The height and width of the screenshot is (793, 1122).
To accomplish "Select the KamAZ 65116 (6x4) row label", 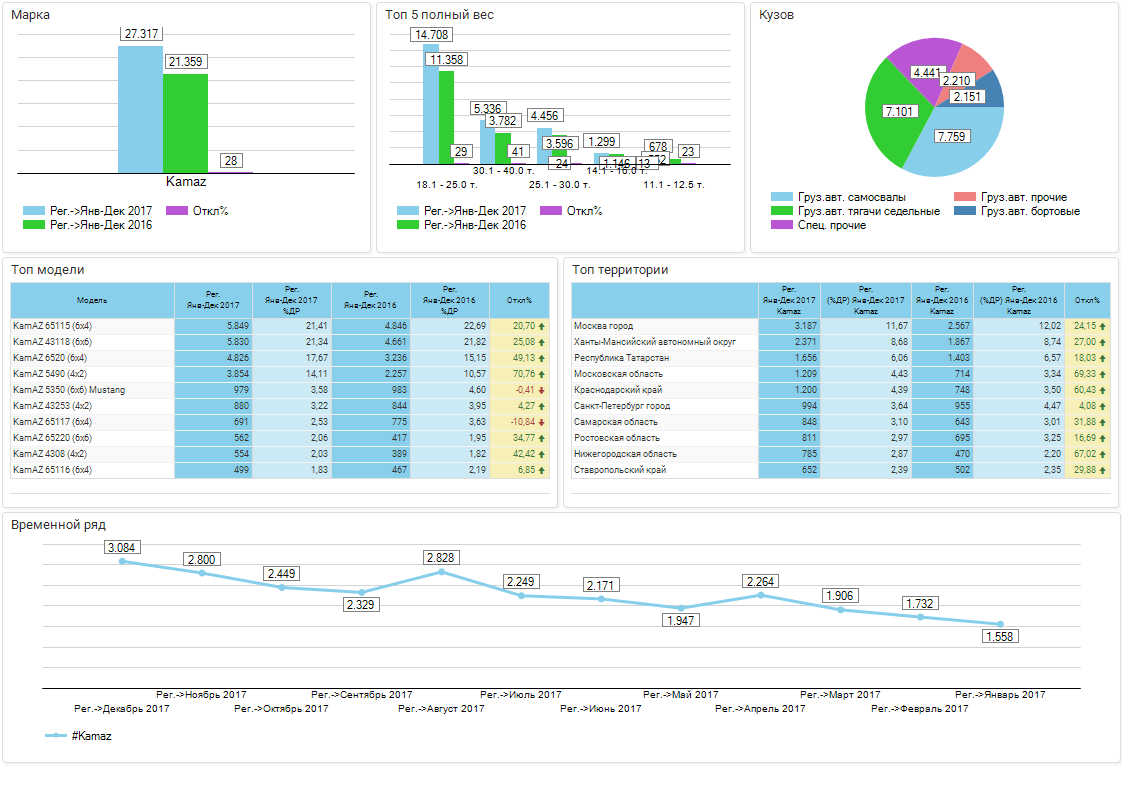I will [52, 470].
